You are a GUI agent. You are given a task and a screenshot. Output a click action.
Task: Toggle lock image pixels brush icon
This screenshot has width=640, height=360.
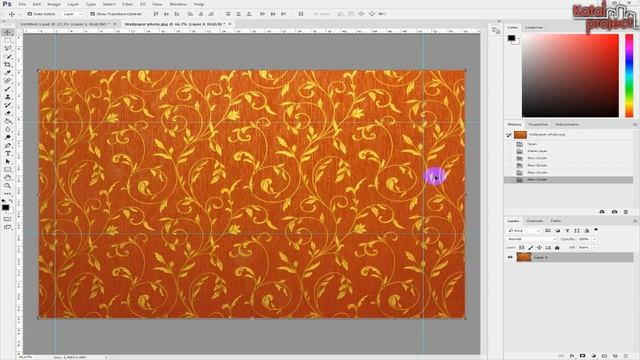pyautogui.click(x=530, y=248)
